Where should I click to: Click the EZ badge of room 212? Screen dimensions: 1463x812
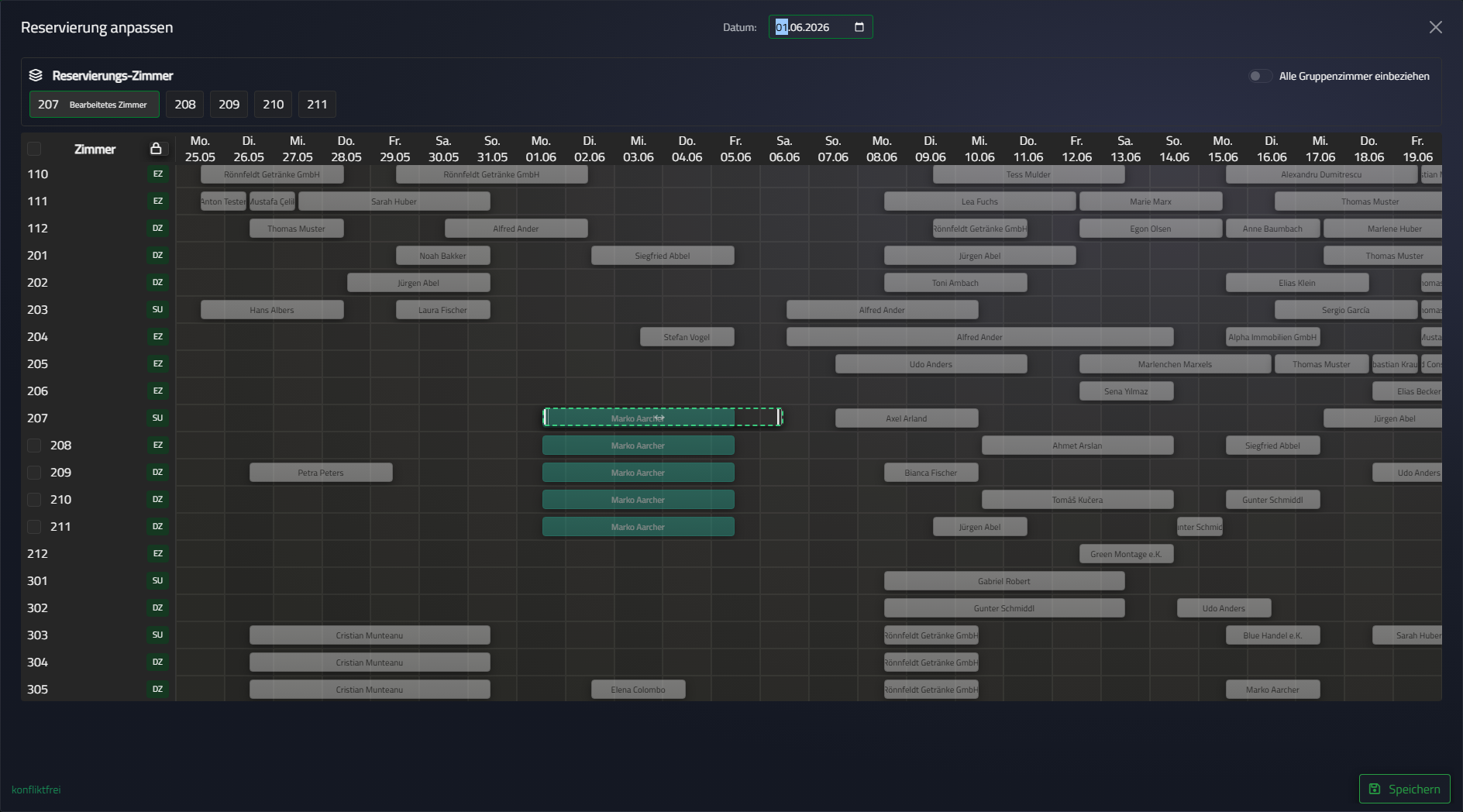coord(157,554)
